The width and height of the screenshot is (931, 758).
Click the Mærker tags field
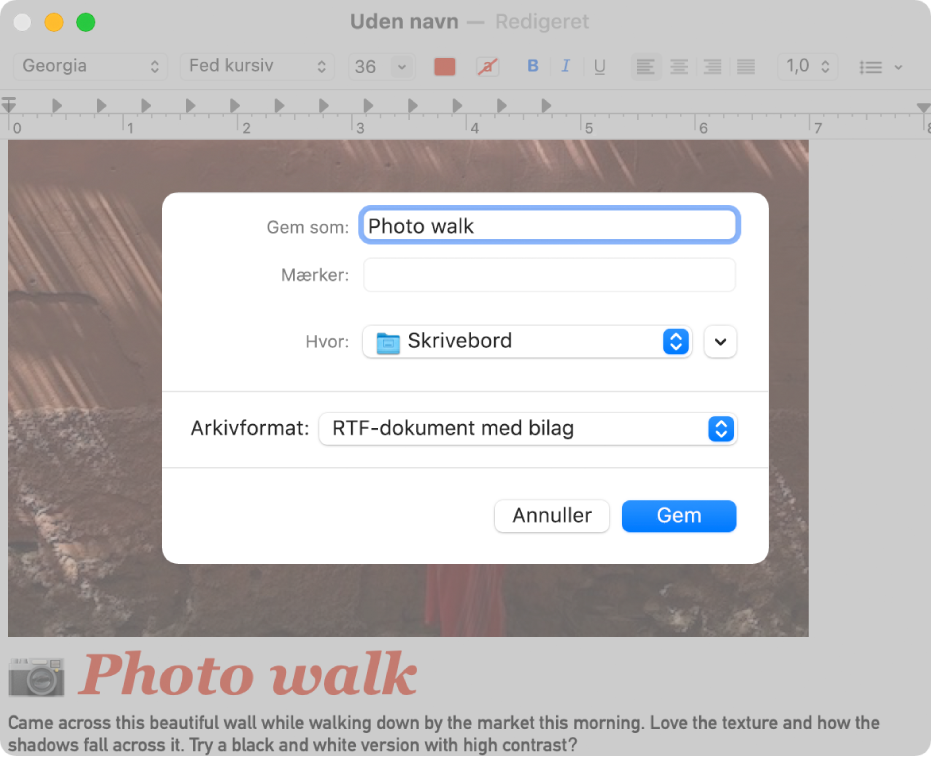tap(549, 275)
